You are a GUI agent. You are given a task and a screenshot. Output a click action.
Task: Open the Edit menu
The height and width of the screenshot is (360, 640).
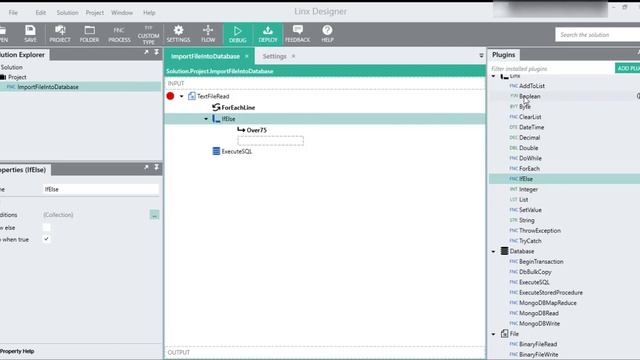point(40,13)
